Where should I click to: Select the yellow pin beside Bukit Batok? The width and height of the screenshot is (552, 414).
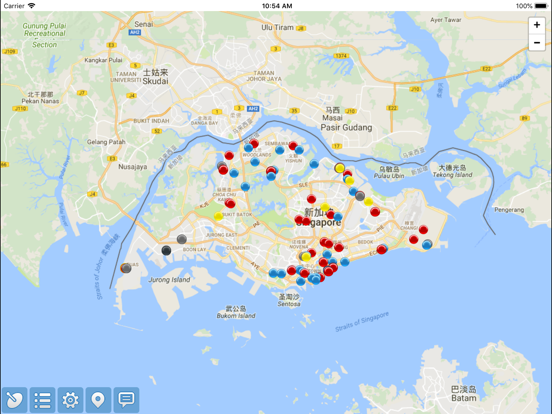pos(218,216)
